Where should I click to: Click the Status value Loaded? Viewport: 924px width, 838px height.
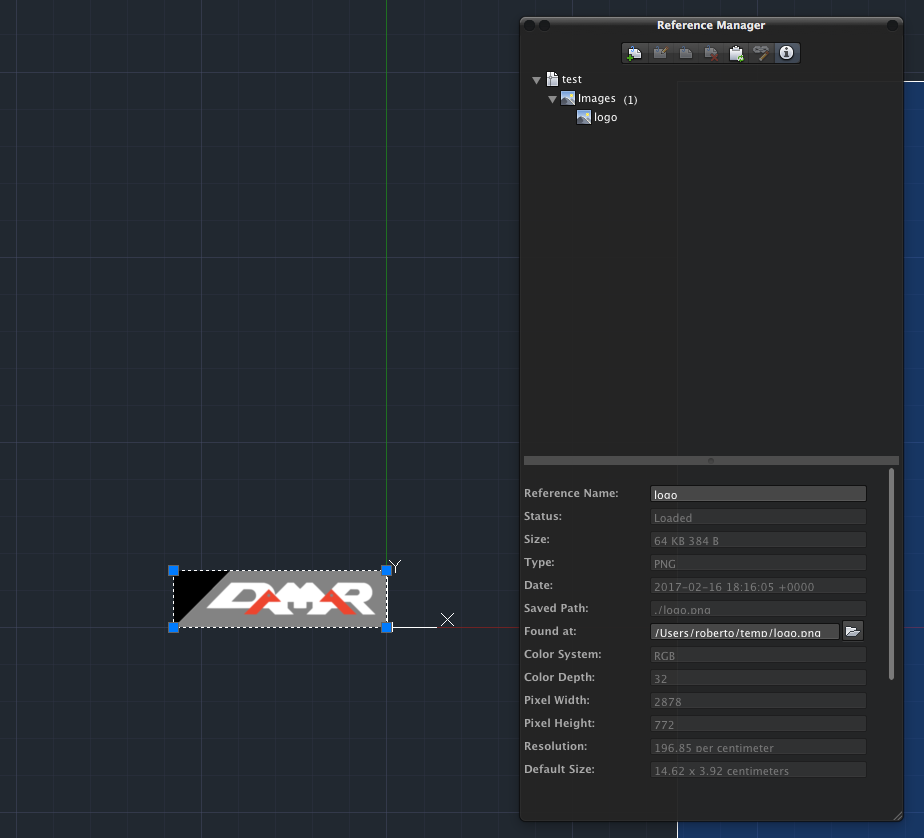[758, 517]
